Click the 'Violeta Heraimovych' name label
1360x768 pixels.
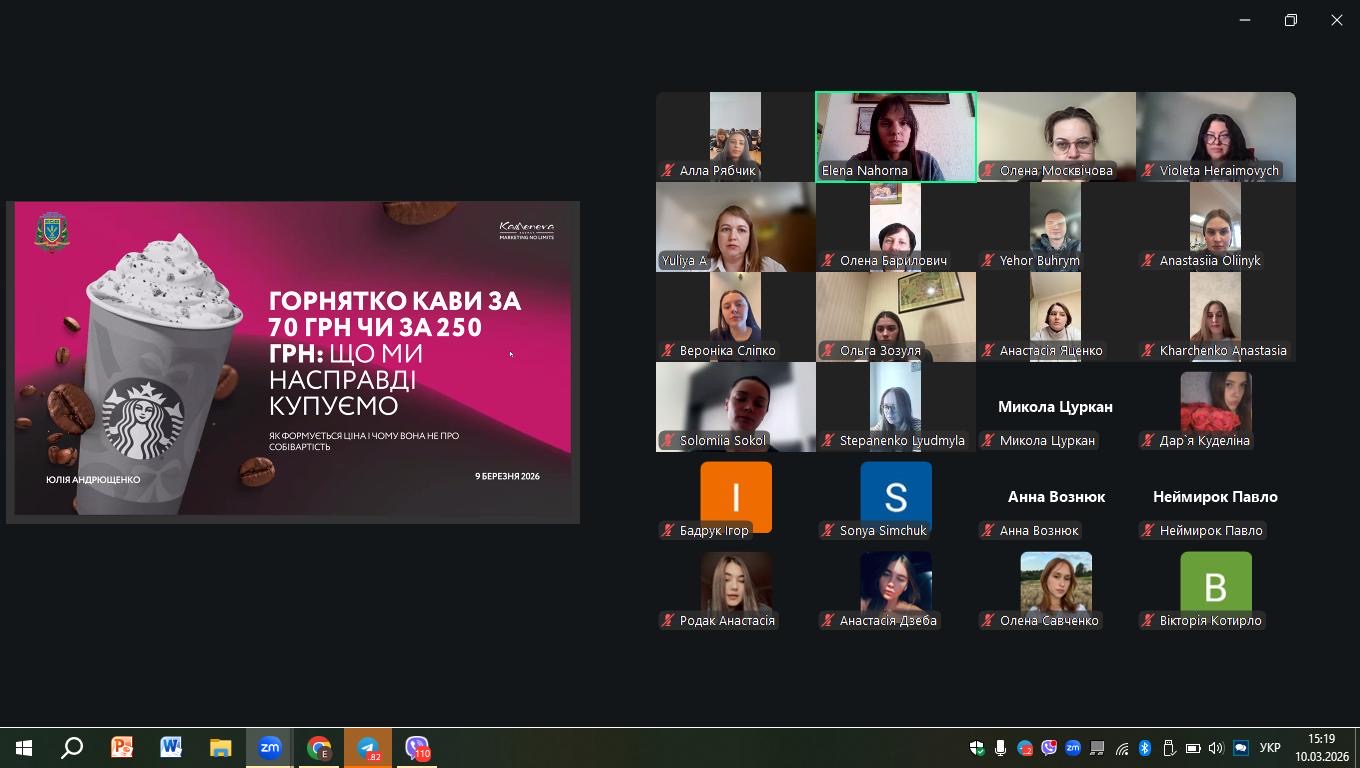point(1219,171)
